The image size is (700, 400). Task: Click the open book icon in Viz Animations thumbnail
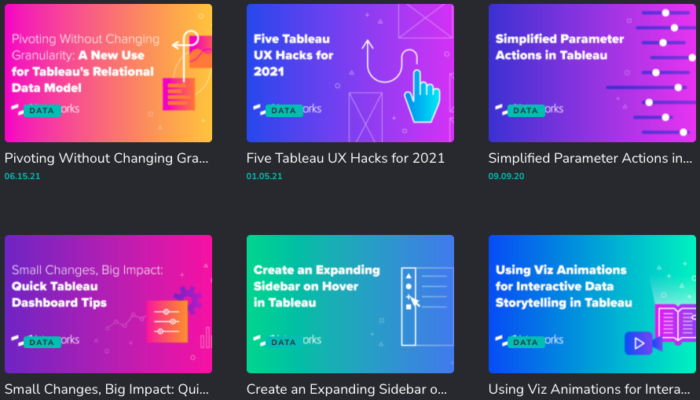click(674, 323)
